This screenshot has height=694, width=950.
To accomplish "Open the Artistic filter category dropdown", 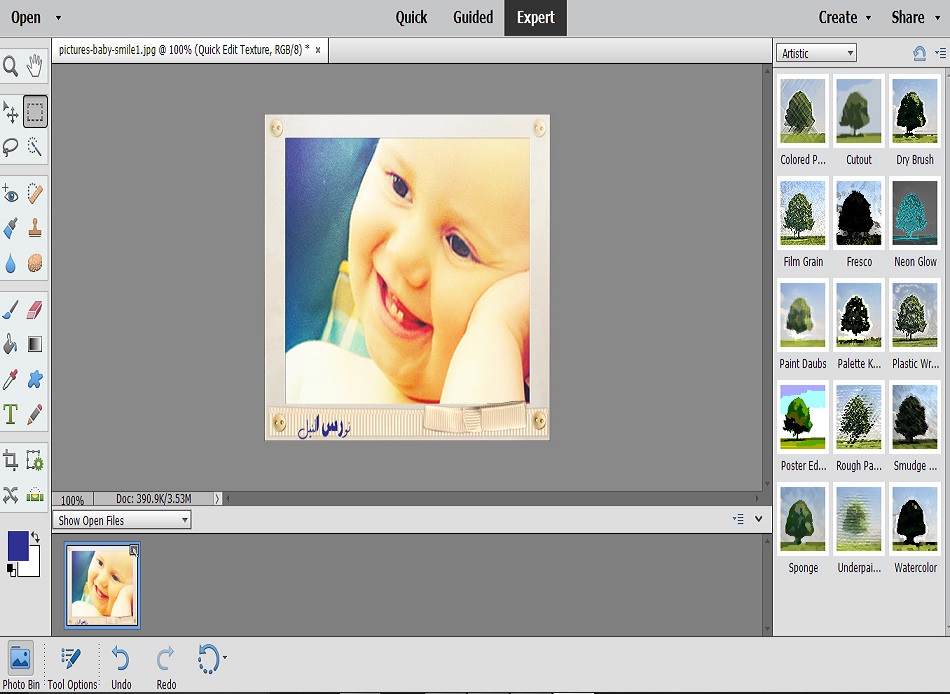I will [817, 53].
